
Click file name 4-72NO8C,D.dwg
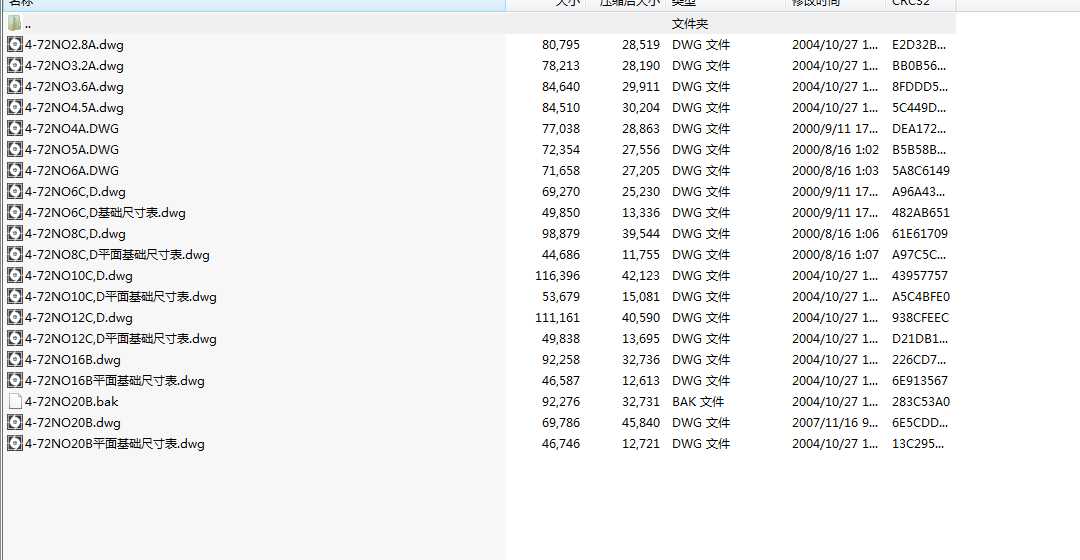click(x=75, y=234)
